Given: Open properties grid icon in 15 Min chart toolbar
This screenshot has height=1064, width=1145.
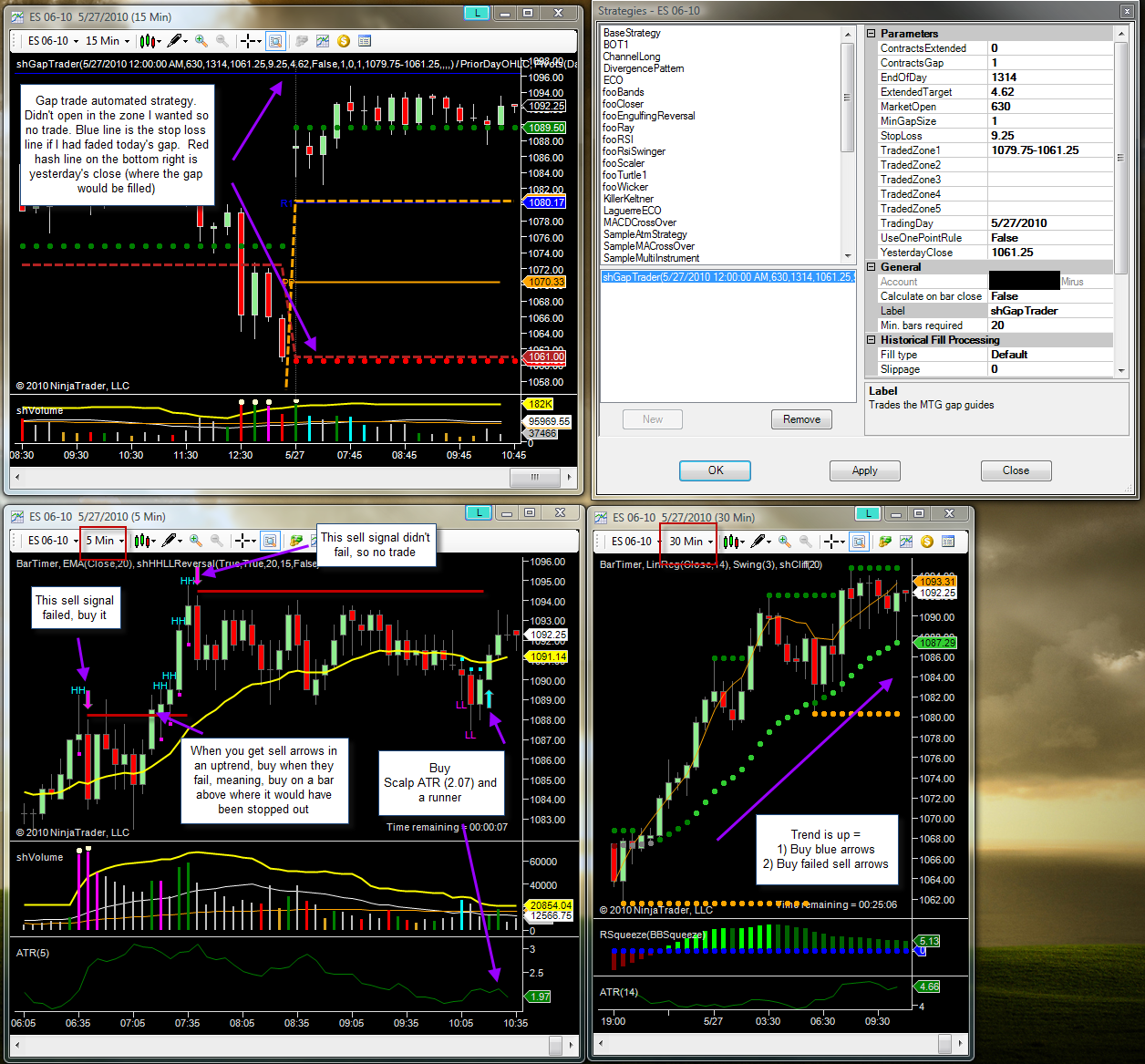Looking at the screenshot, I should (x=365, y=41).
